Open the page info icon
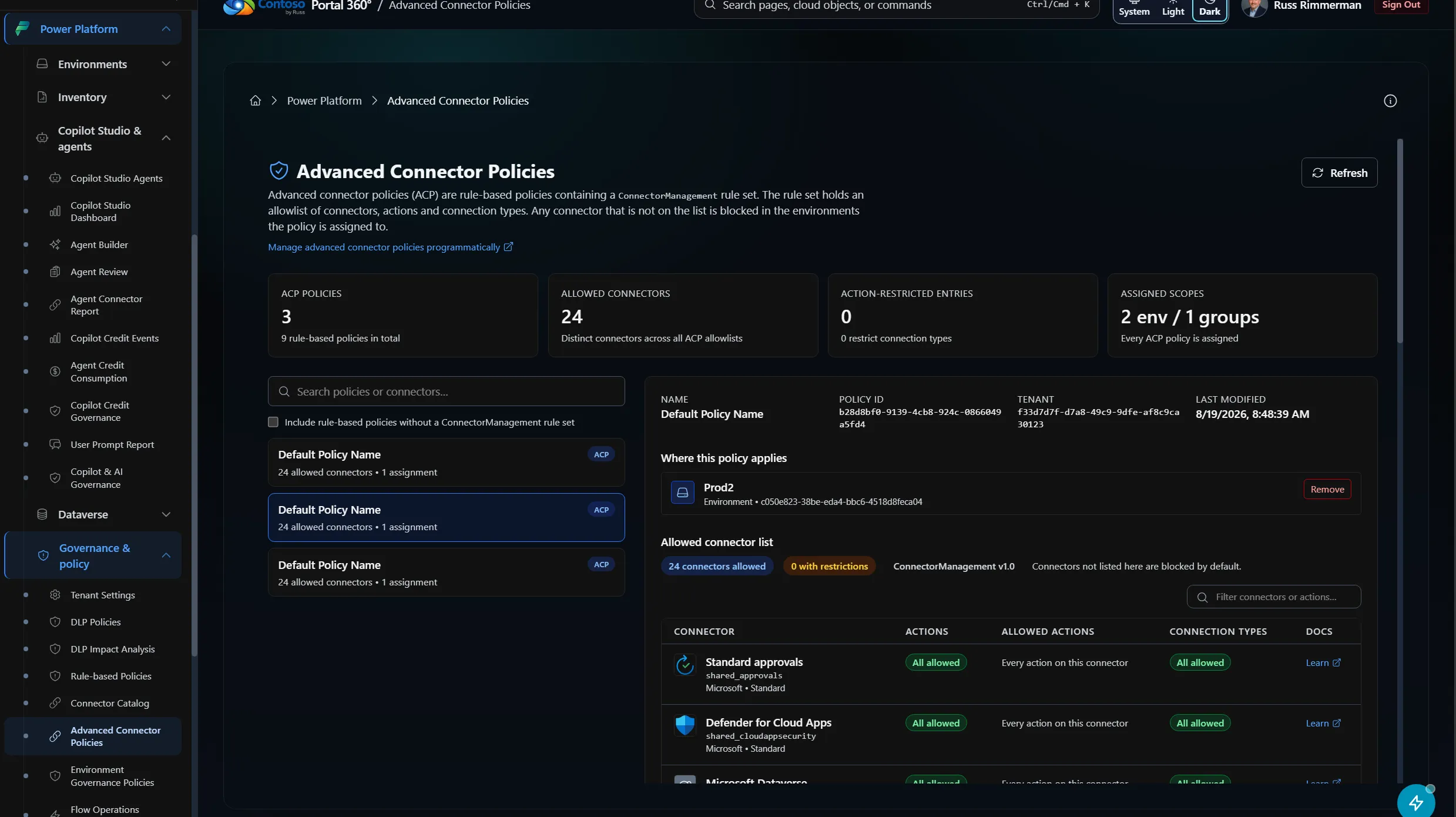The width and height of the screenshot is (1456, 817). click(x=1390, y=101)
